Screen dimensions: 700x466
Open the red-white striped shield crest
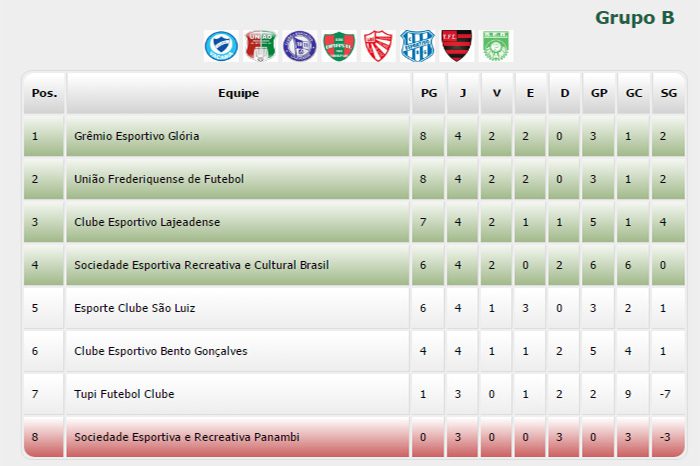click(378, 46)
